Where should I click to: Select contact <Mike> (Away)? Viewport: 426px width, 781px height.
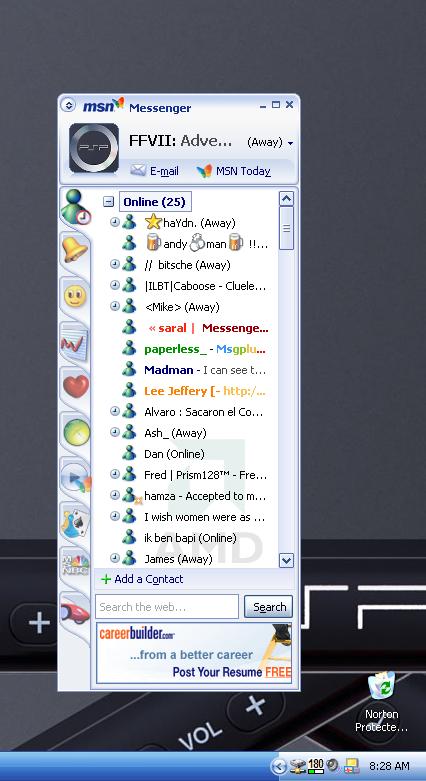click(x=182, y=307)
